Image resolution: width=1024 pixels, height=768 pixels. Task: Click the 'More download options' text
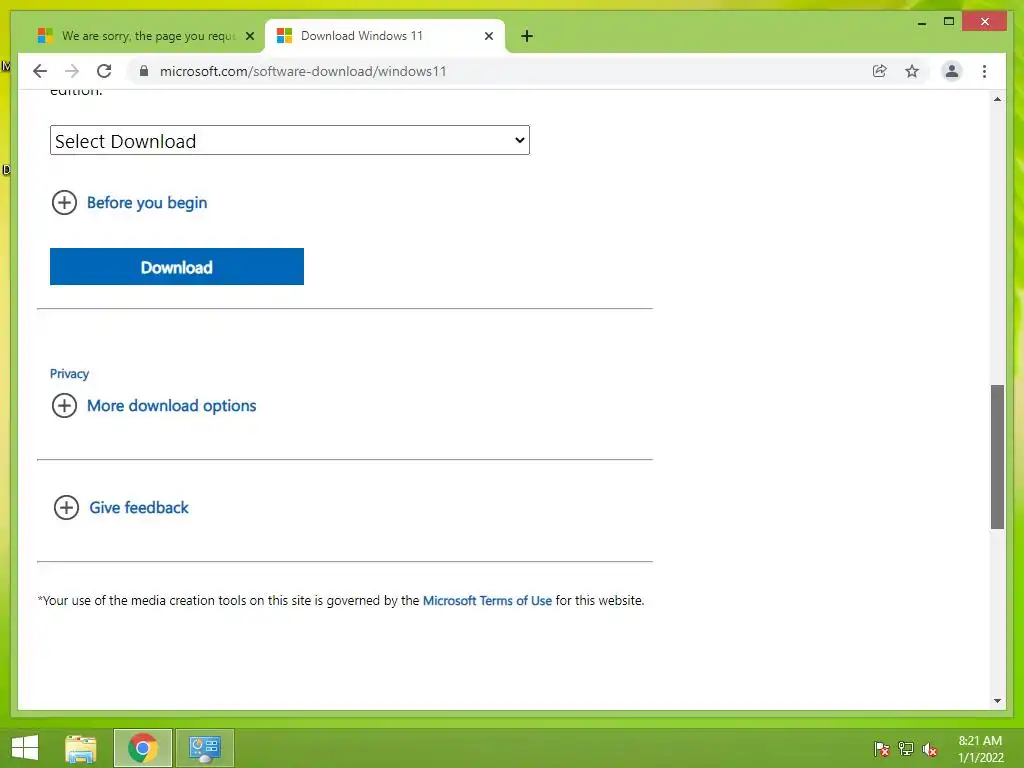point(172,406)
